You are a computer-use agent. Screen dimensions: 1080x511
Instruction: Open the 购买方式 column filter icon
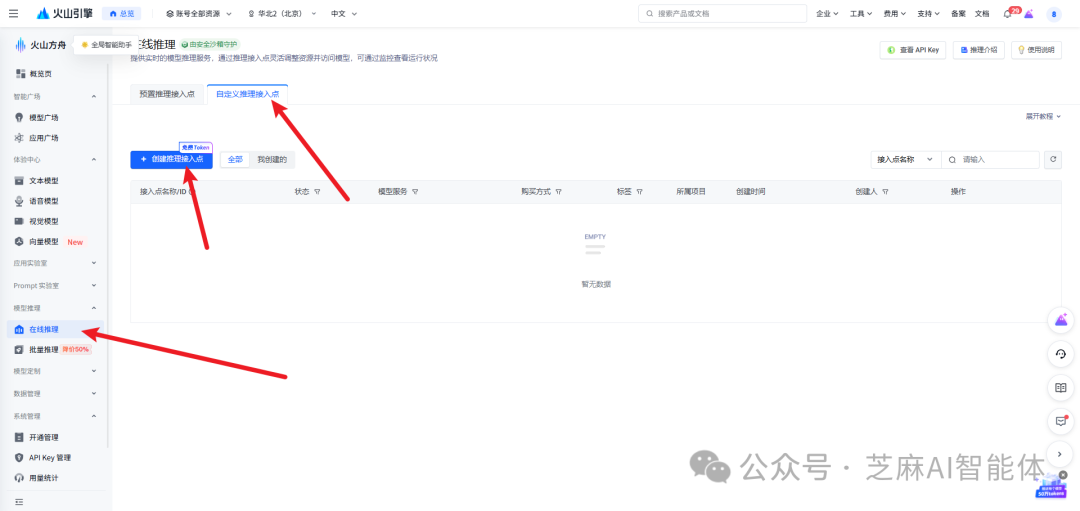coord(559,192)
